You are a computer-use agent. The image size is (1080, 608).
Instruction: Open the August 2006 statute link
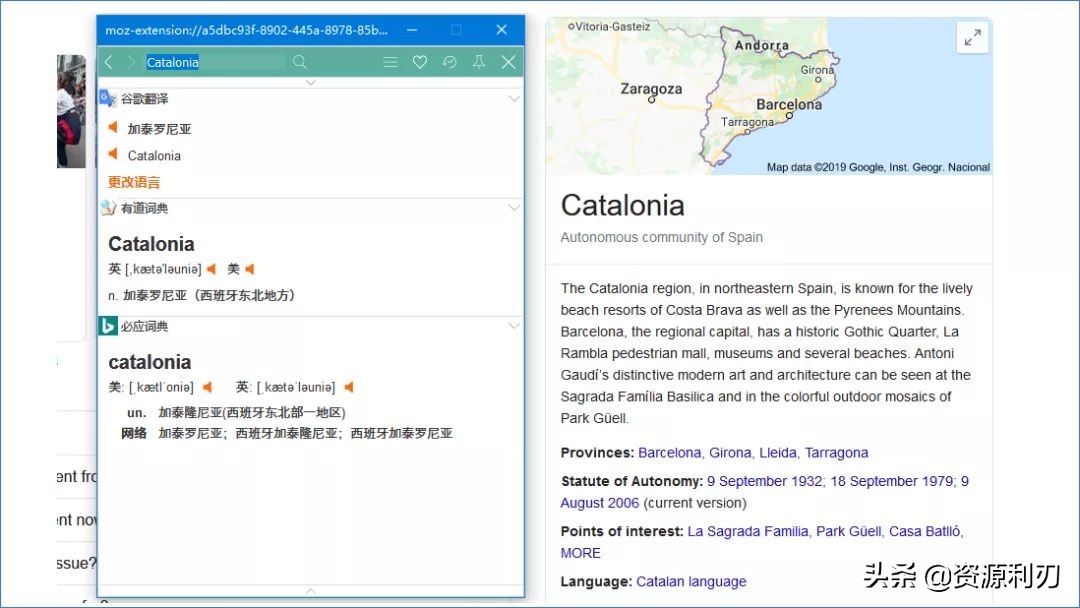(600, 503)
